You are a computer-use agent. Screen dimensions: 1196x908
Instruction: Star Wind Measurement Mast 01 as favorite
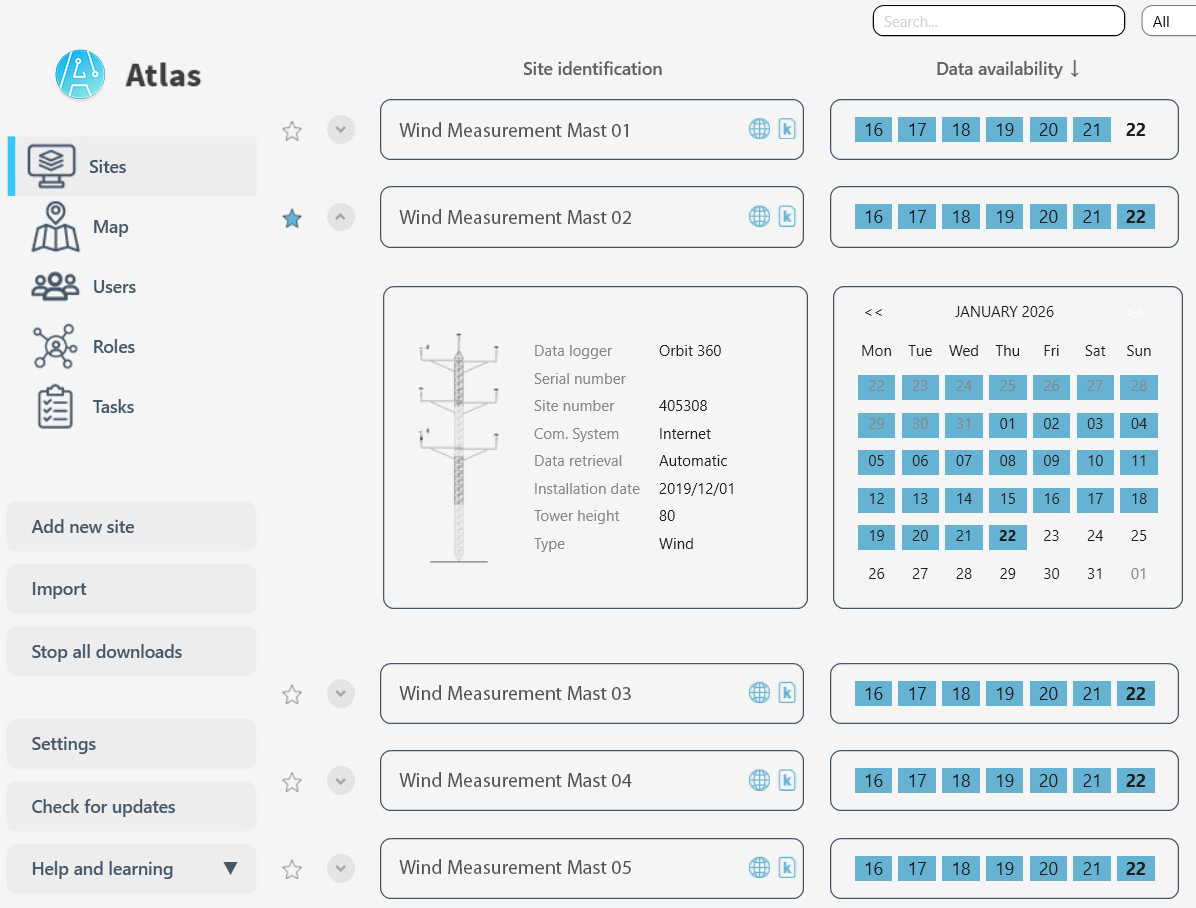(x=292, y=131)
